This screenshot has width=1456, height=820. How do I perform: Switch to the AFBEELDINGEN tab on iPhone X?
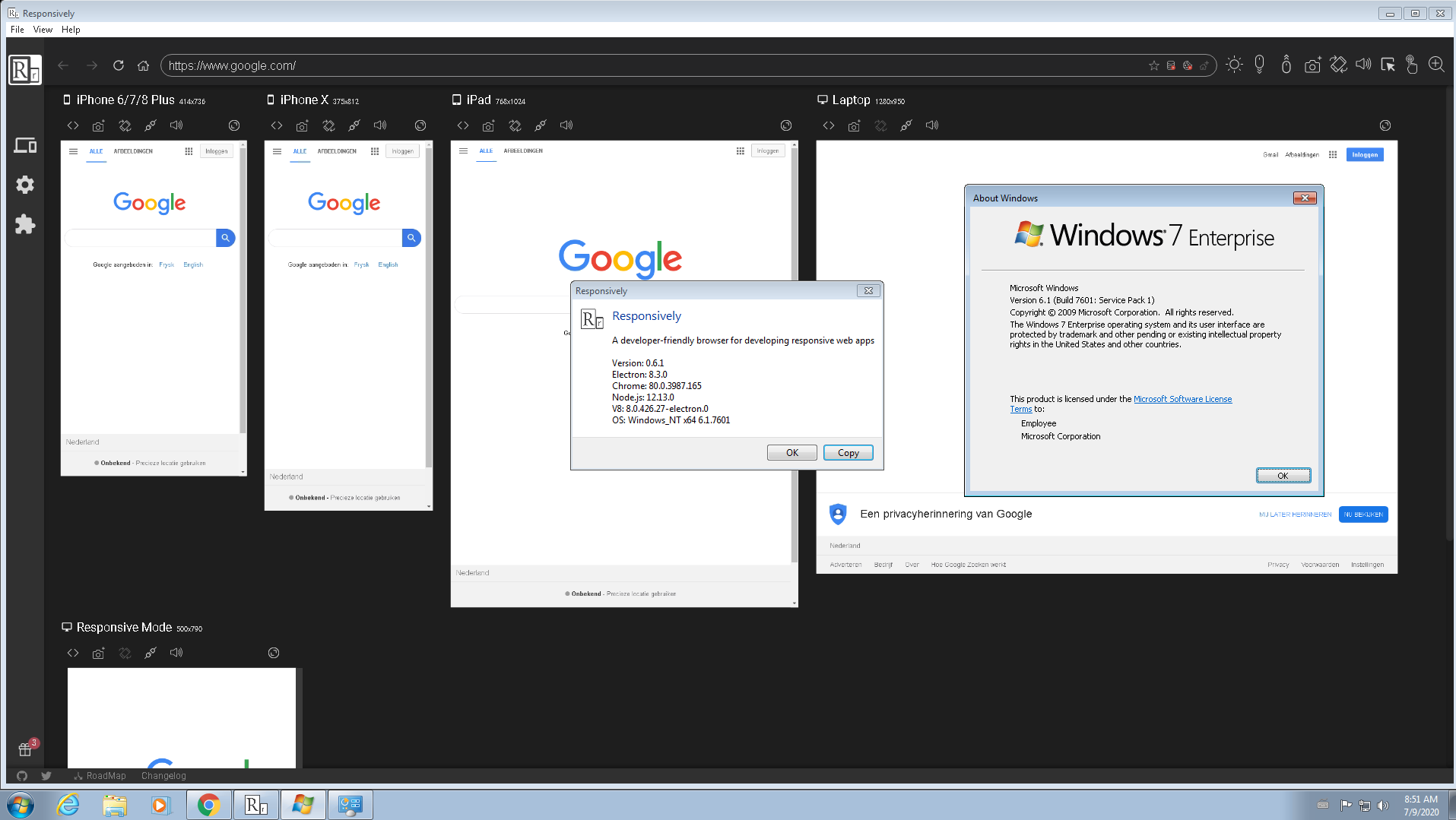[336, 150]
